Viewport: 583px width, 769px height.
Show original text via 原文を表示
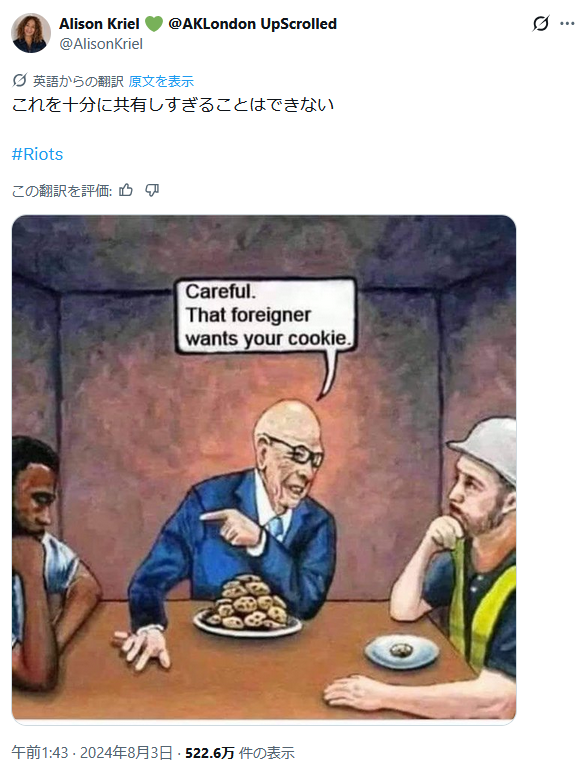(x=161, y=81)
